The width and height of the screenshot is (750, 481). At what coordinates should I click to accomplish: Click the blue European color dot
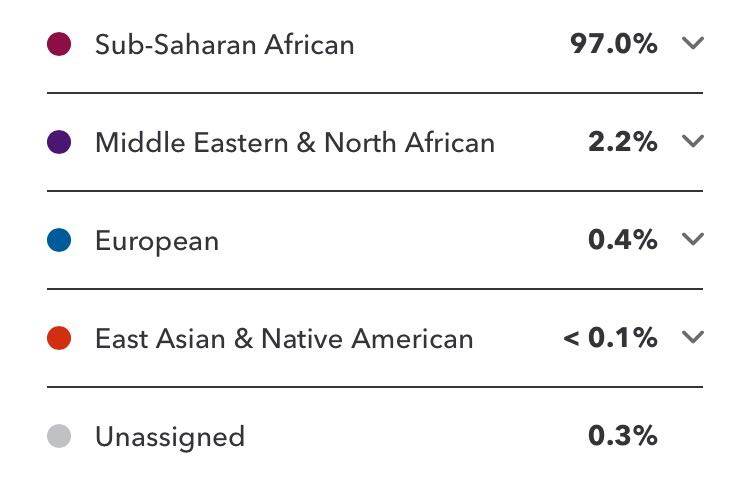click(59, 240)
